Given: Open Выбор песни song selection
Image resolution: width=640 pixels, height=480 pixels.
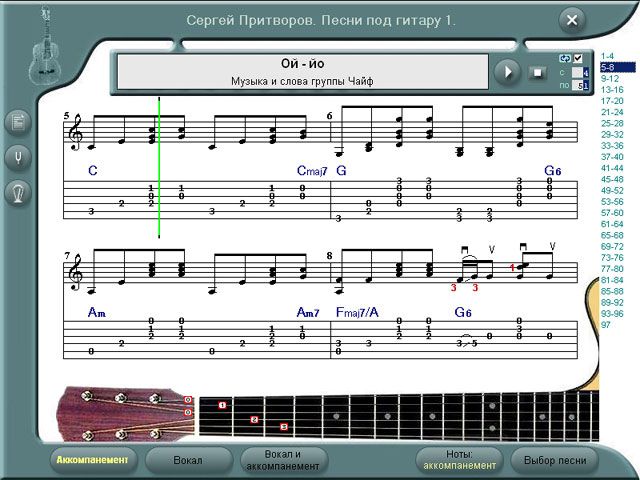Looking at the screenshot, I should click(x=555, y=460).
